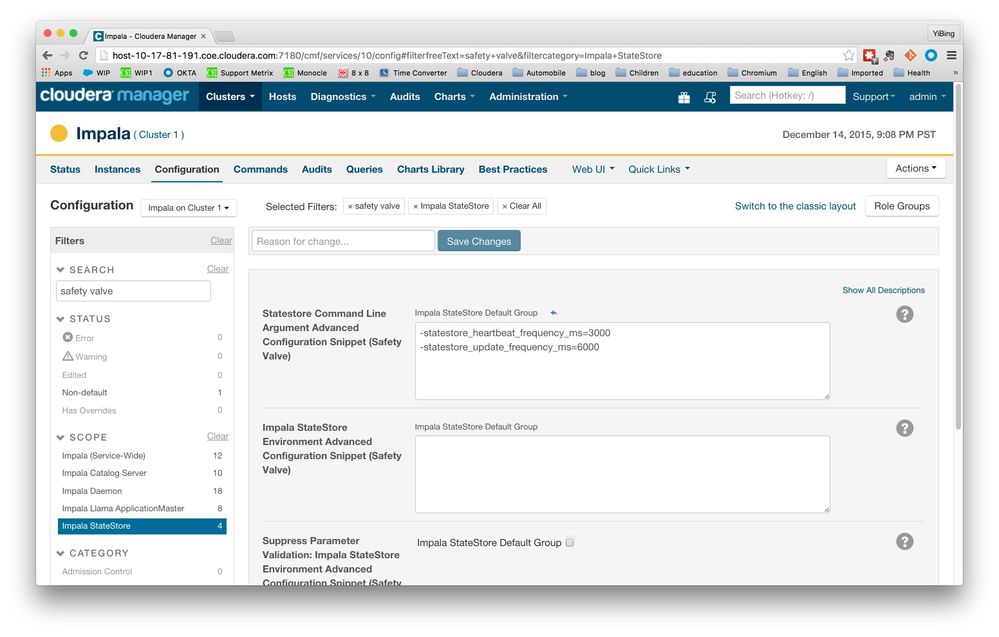Open the Quick Links dropdown
999x637 pixels.
tap(659, 169)
